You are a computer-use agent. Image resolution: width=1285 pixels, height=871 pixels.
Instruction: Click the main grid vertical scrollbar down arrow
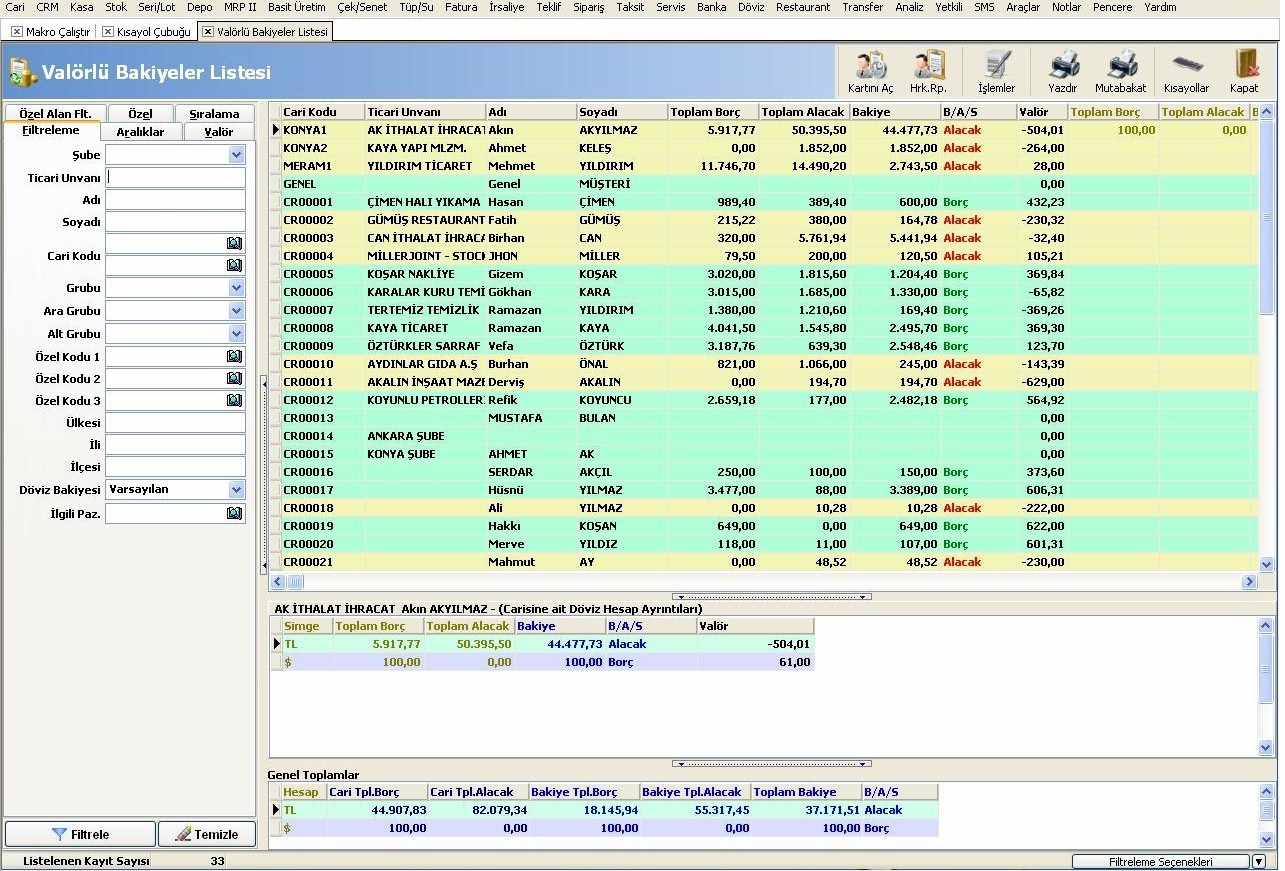[x=1266, y=564]
